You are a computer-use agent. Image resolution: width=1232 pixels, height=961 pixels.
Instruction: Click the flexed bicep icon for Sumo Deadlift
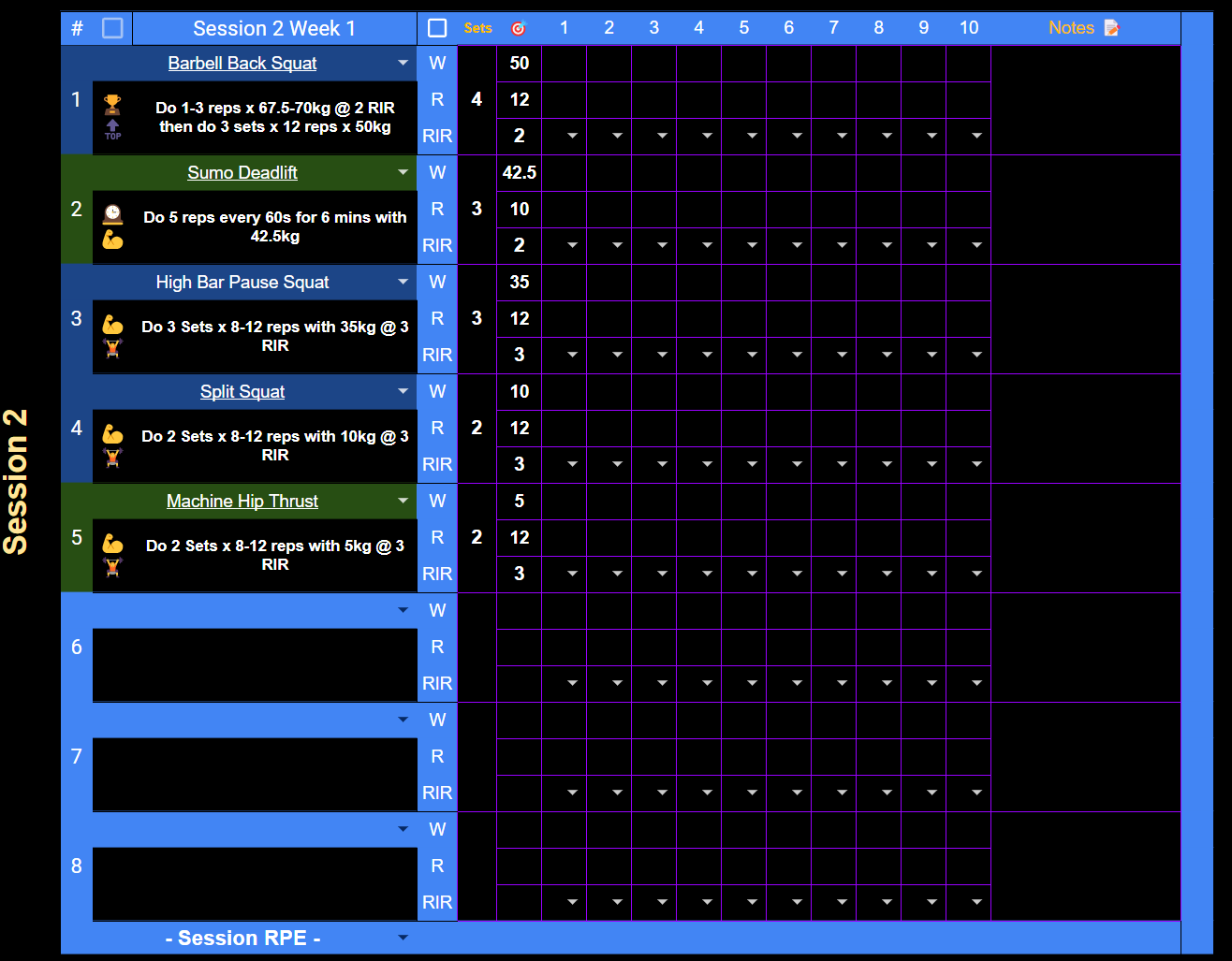pyautogui.click(x=114, y=240)
